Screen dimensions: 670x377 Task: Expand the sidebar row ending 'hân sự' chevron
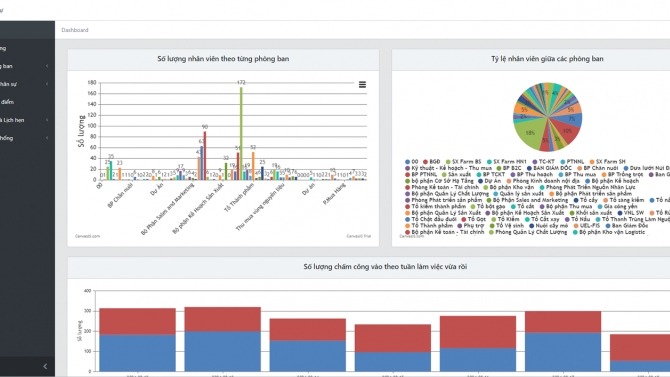pos(47,84)
